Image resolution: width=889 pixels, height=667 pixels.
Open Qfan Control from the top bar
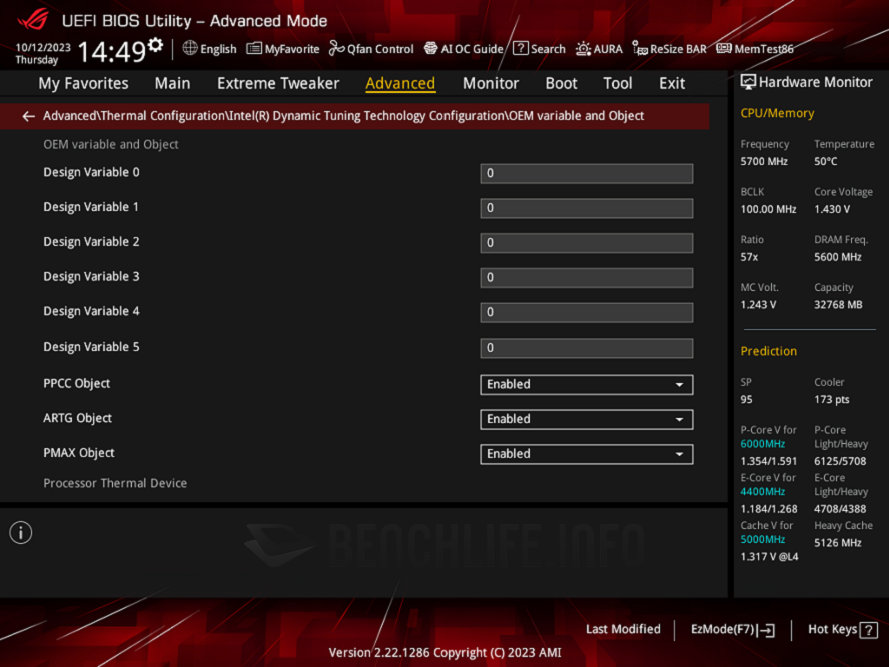[x=371, y=48]
